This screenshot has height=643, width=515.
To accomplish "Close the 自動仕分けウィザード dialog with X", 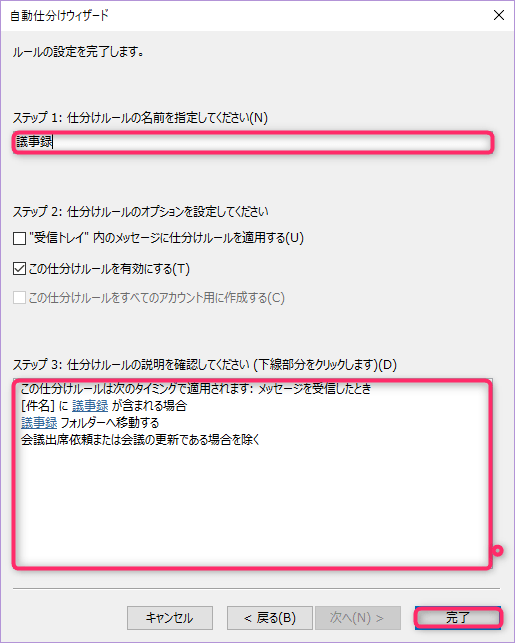I will pyautogui.click(x=499, y=15).
